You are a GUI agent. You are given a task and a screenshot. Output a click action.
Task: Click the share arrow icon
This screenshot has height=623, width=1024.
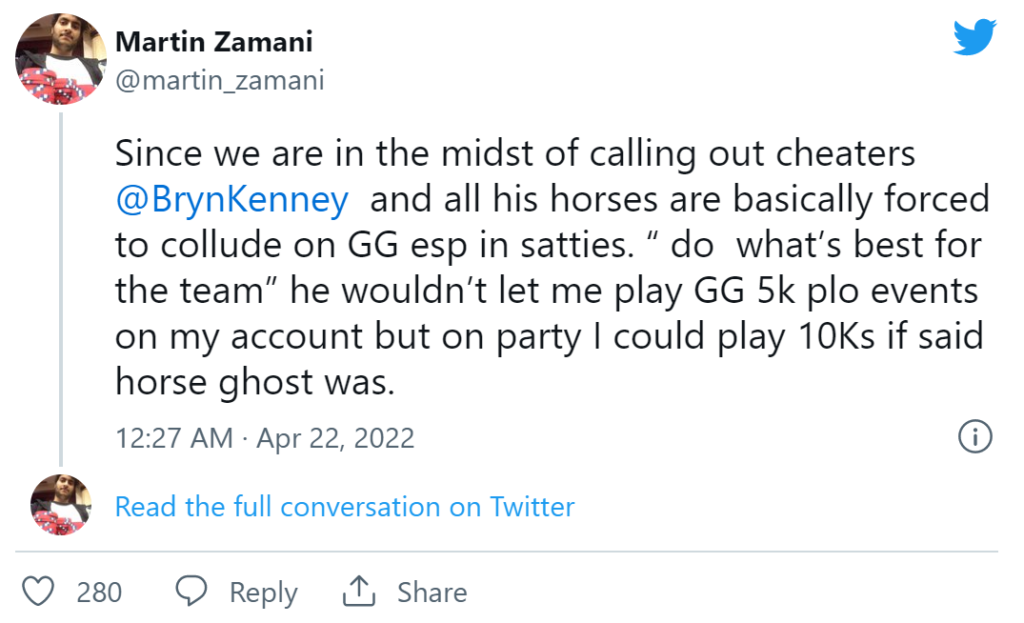[357, 592]
